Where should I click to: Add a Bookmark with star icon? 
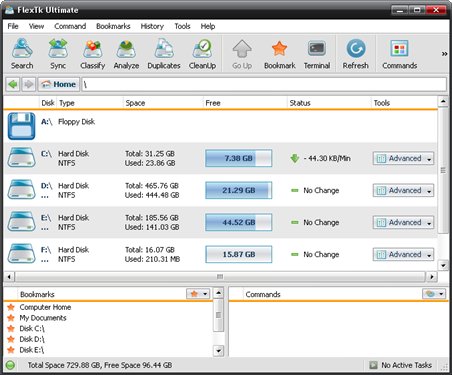pyautogui.click(x=279, y=54)
